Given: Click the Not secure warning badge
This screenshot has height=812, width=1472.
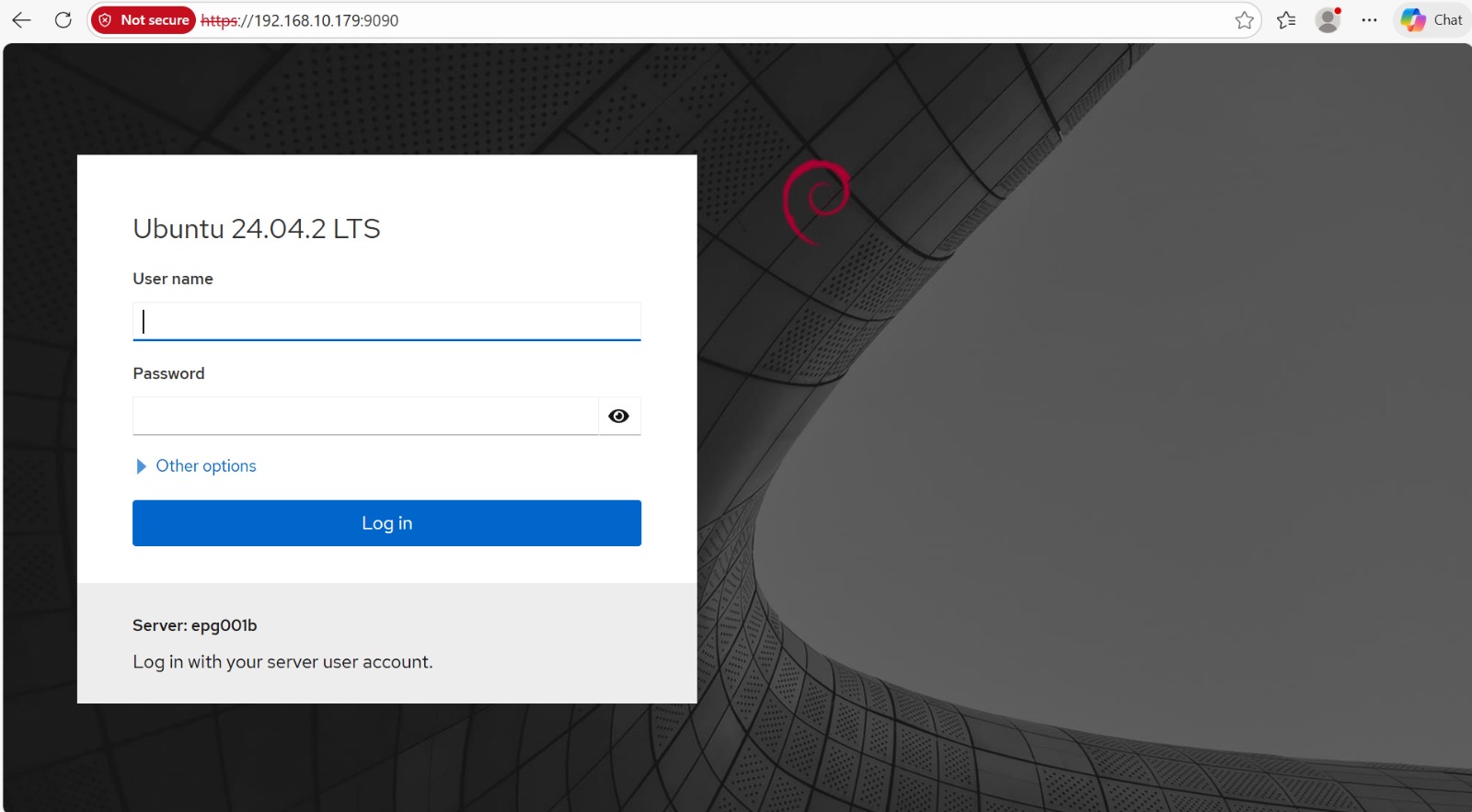Looking at the screenshot, I should click(x=144, y=20).
